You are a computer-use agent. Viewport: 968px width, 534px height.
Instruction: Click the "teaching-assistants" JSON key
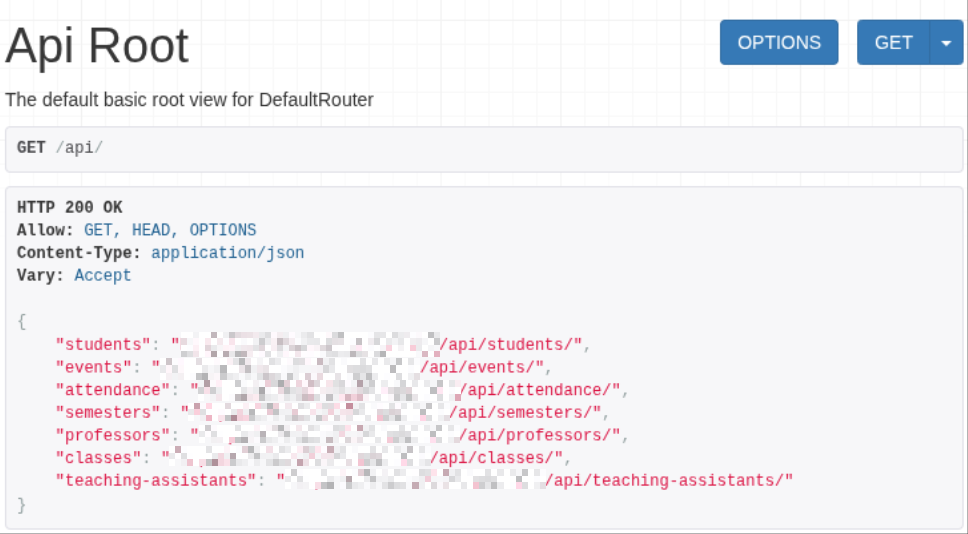coord(156,481)
